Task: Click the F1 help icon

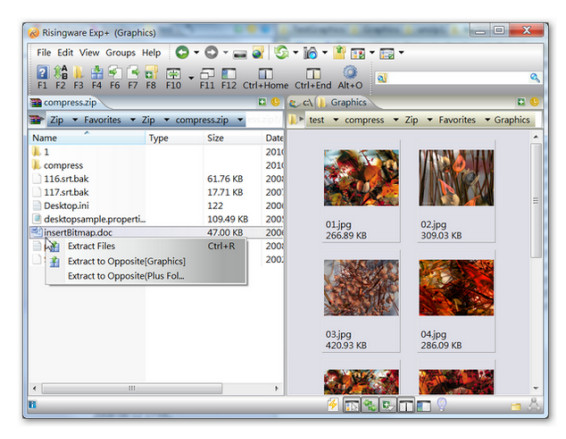Action: click(x=42, y=73)
